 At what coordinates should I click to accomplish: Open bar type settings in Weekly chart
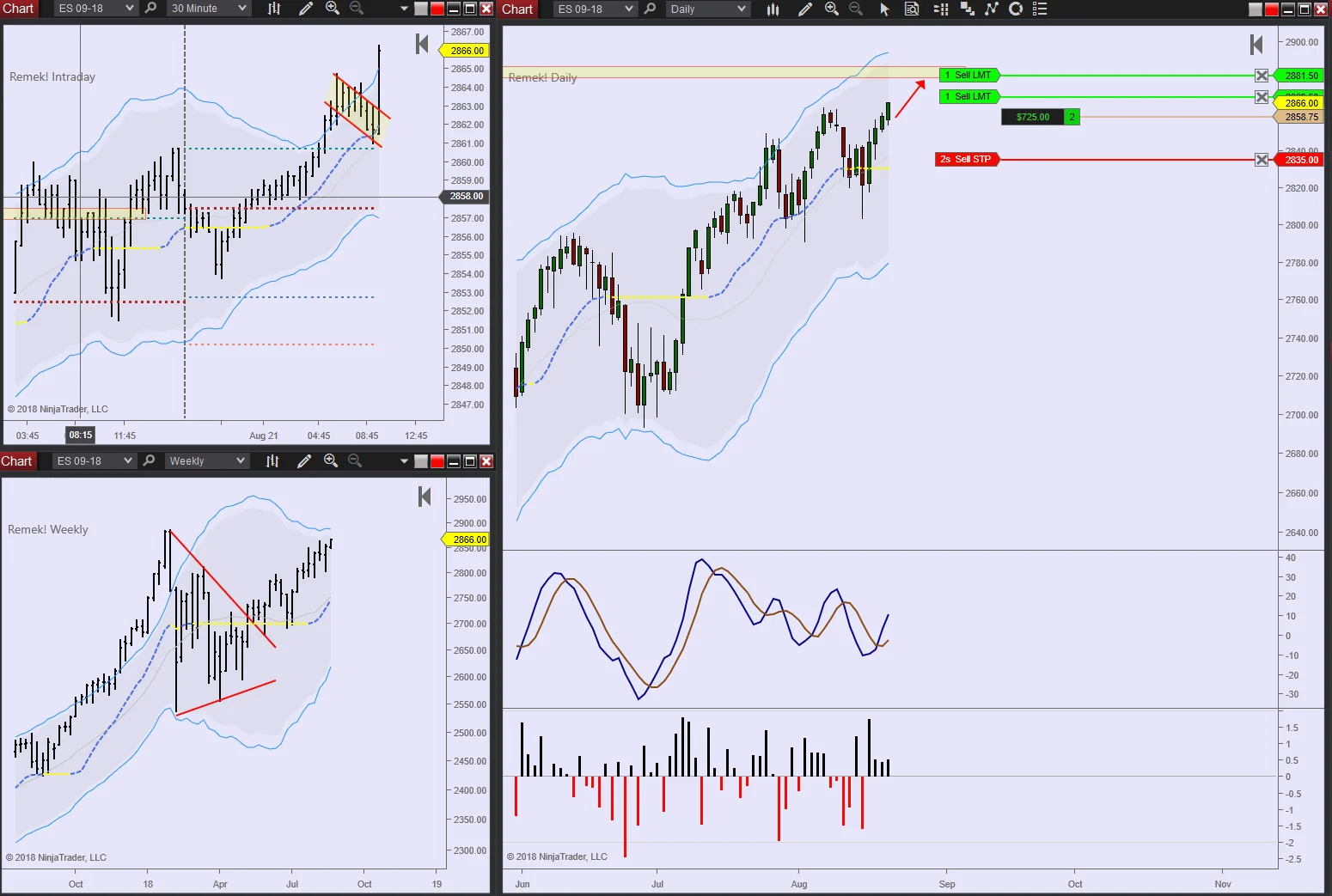(272, 460)
